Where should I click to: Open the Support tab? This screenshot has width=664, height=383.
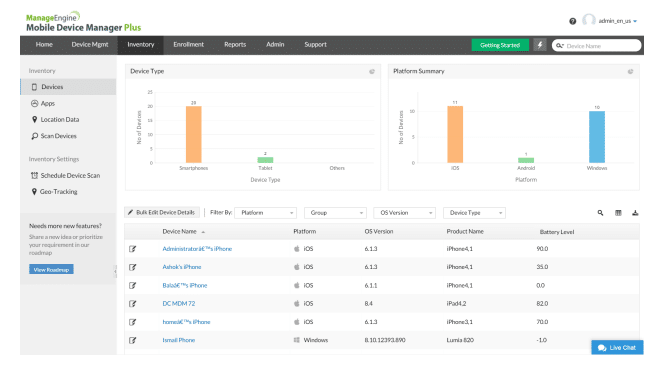(315, 44)
